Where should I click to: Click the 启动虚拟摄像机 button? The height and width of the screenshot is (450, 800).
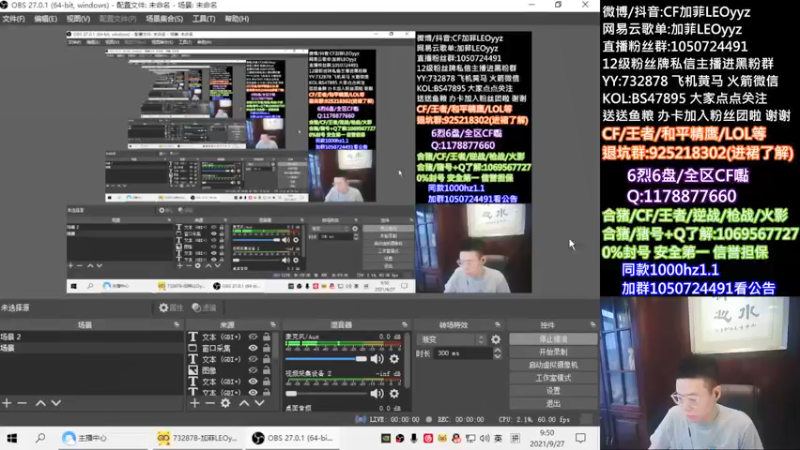(x=553, y=365)
